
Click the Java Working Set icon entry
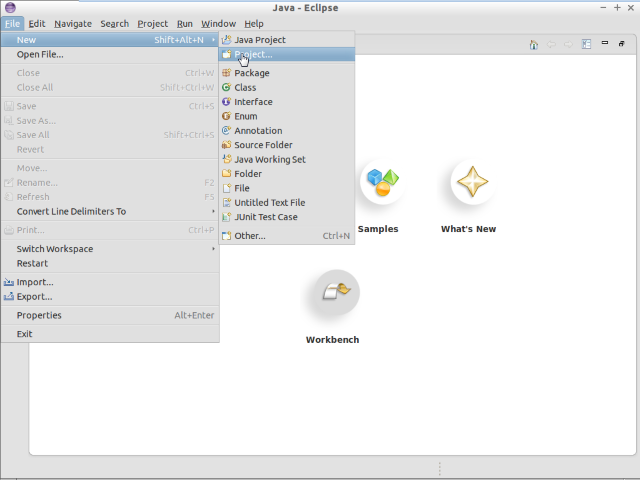point(227,159)
